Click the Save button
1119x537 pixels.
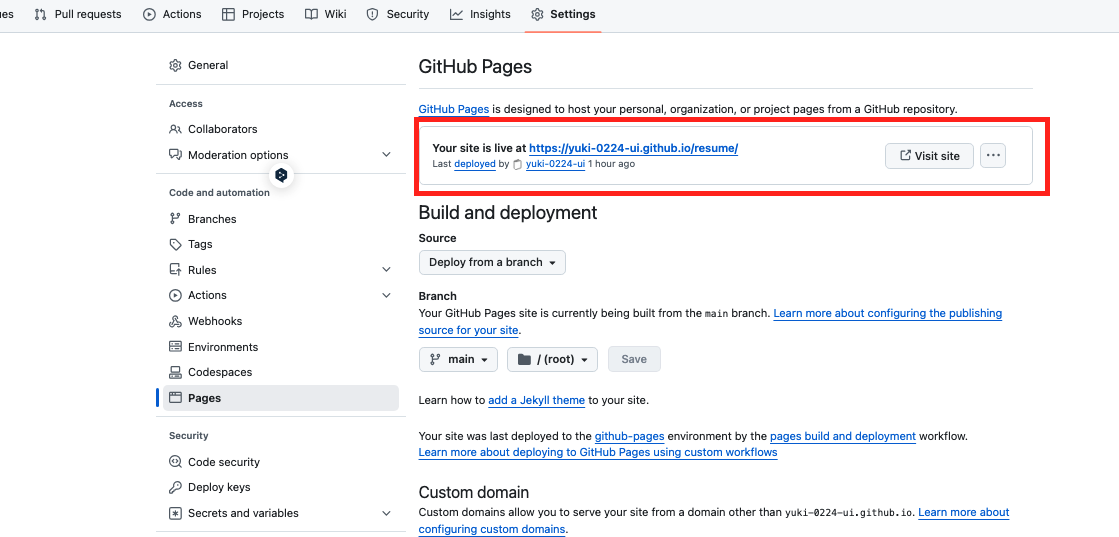[x=634, y=359]
